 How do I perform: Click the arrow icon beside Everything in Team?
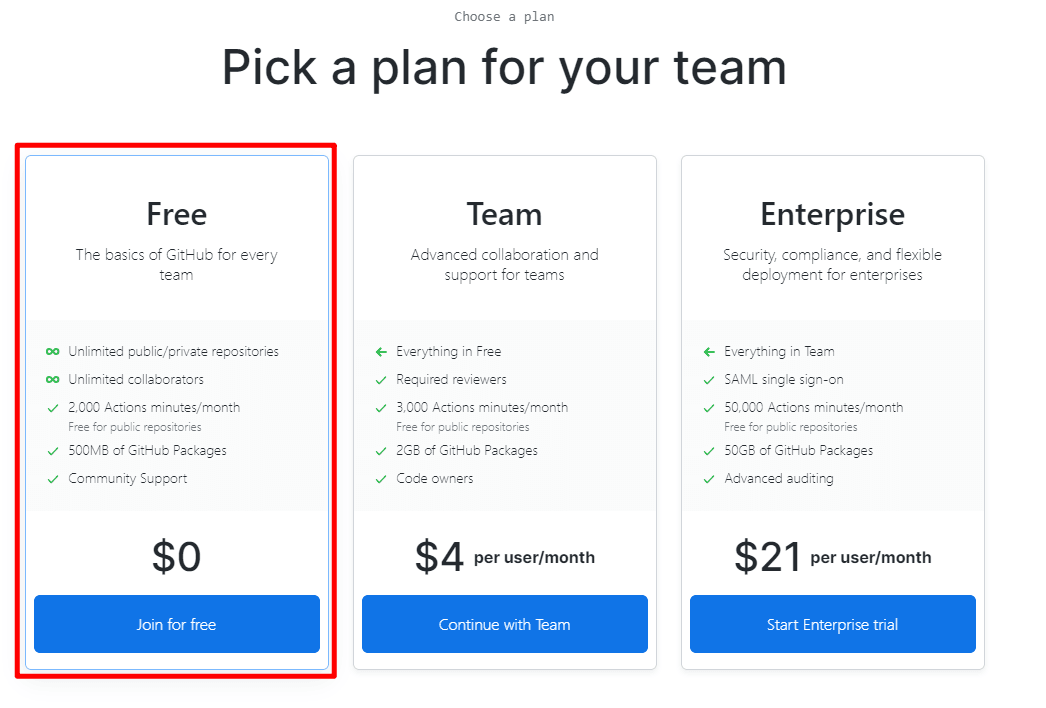coord(709,352)
